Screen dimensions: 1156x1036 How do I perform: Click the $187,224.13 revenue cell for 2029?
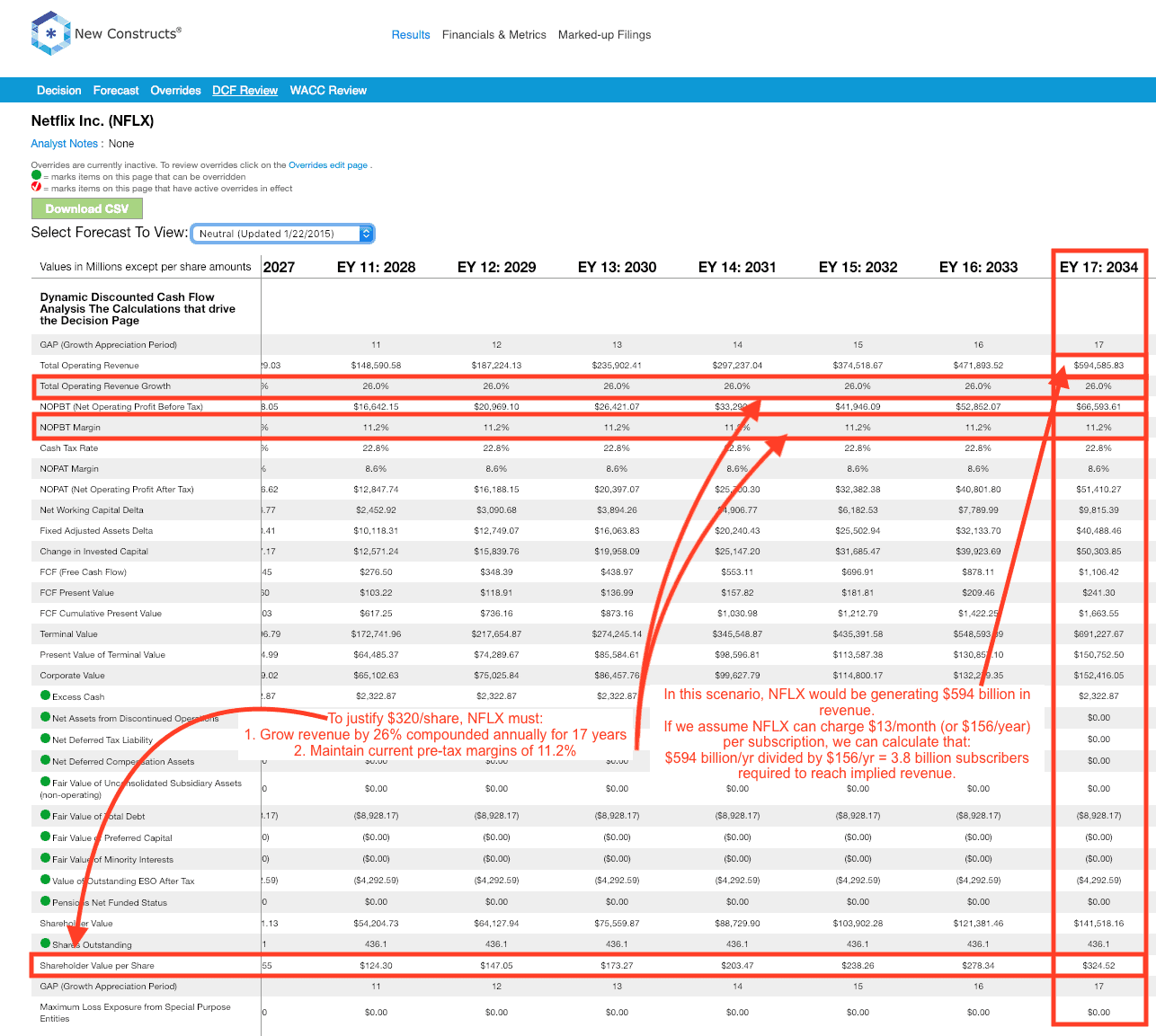coord(496,366)
